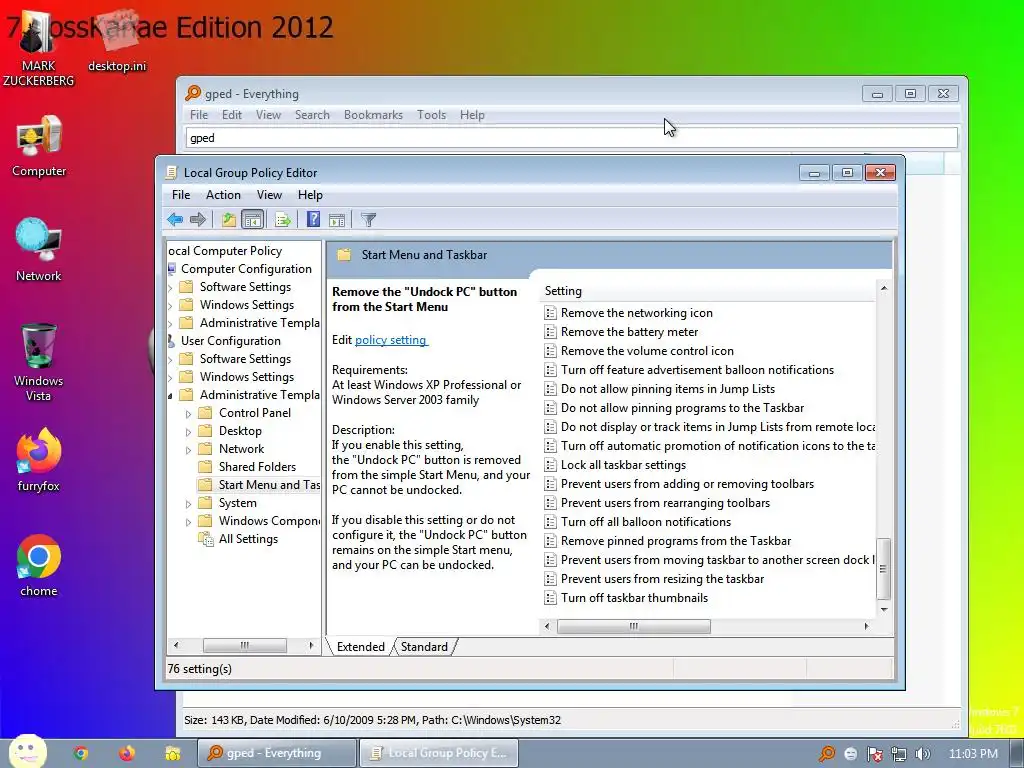
Task: Click the policy setting link
Action: click(x=391, y=340)
